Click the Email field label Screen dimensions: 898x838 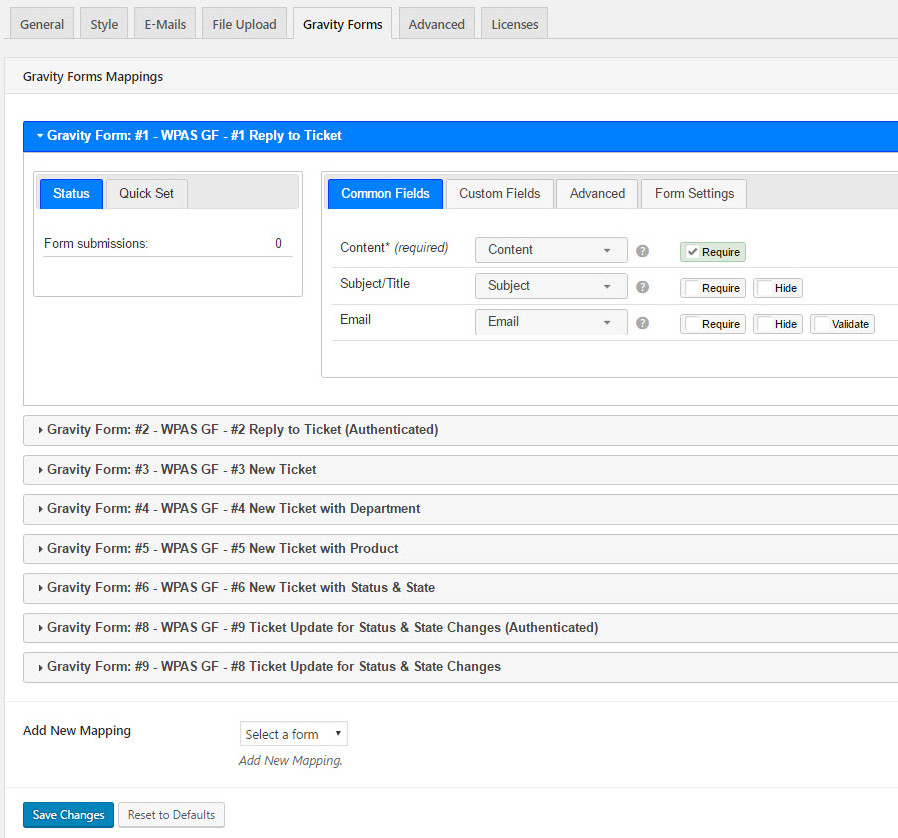pos(356,320)
